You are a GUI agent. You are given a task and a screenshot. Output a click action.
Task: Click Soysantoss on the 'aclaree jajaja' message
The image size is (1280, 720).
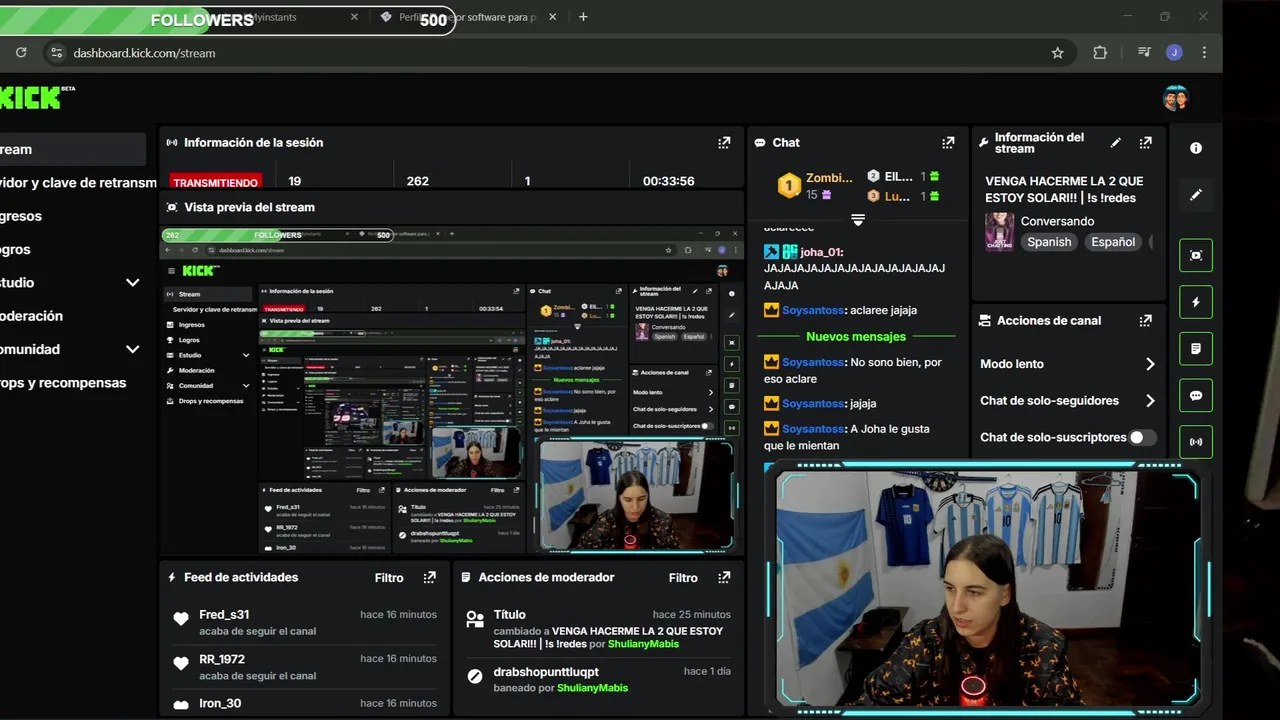coord(813,310)
